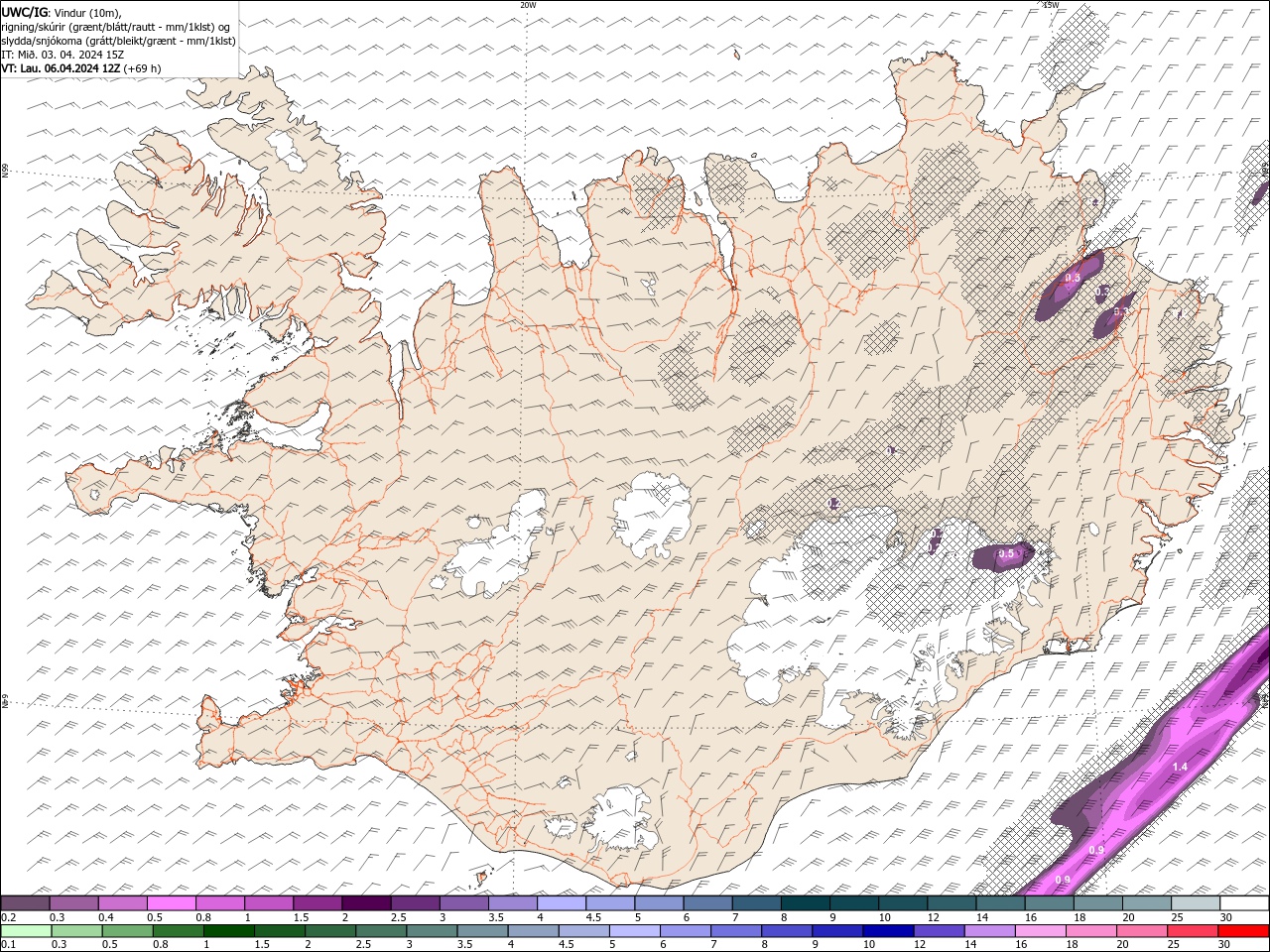1270x952 pixels.
Task: Click the darkest purple swatch labeled 2
Action: pos(366,903)
